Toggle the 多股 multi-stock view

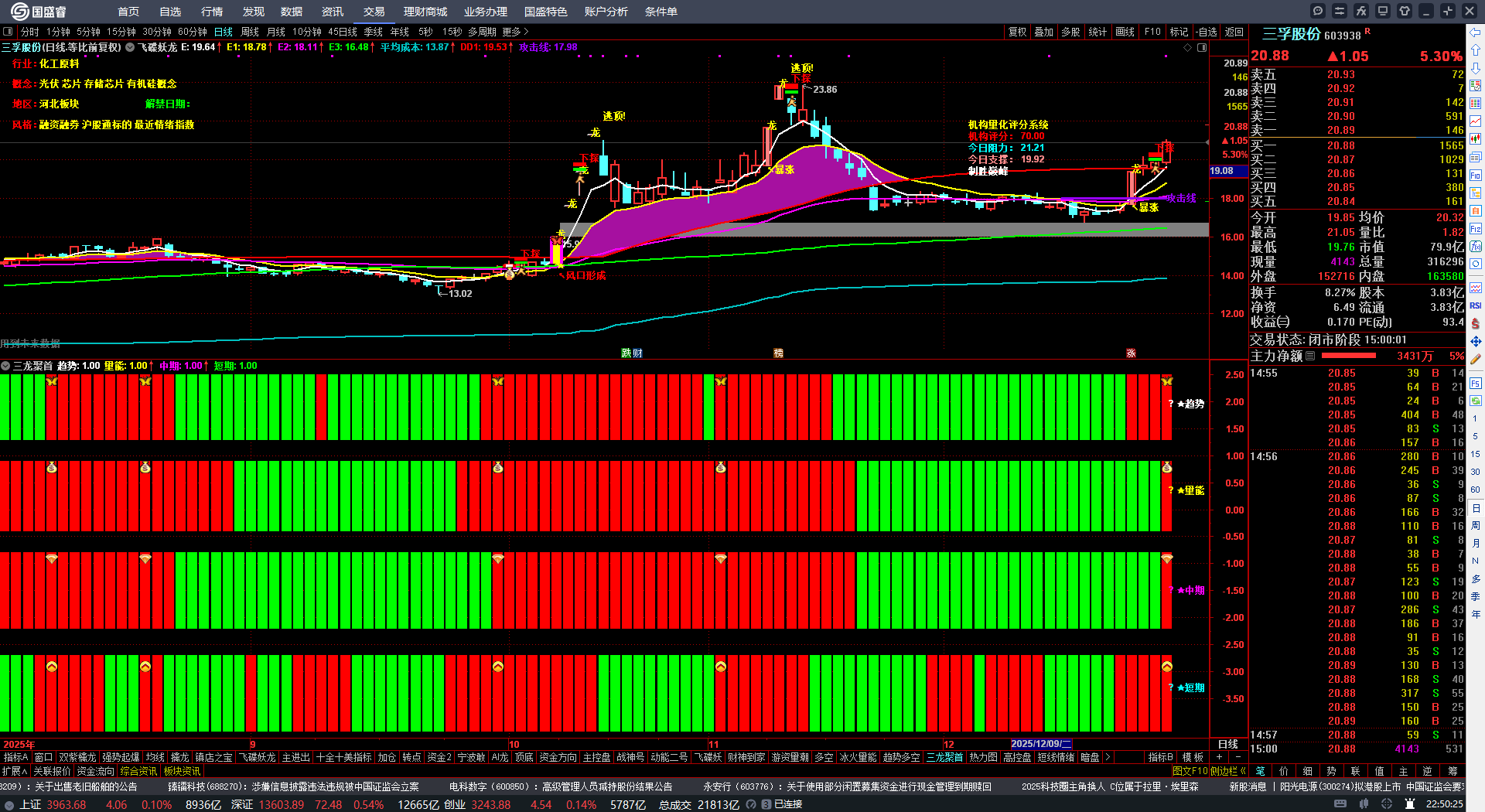click(1070, 32)
